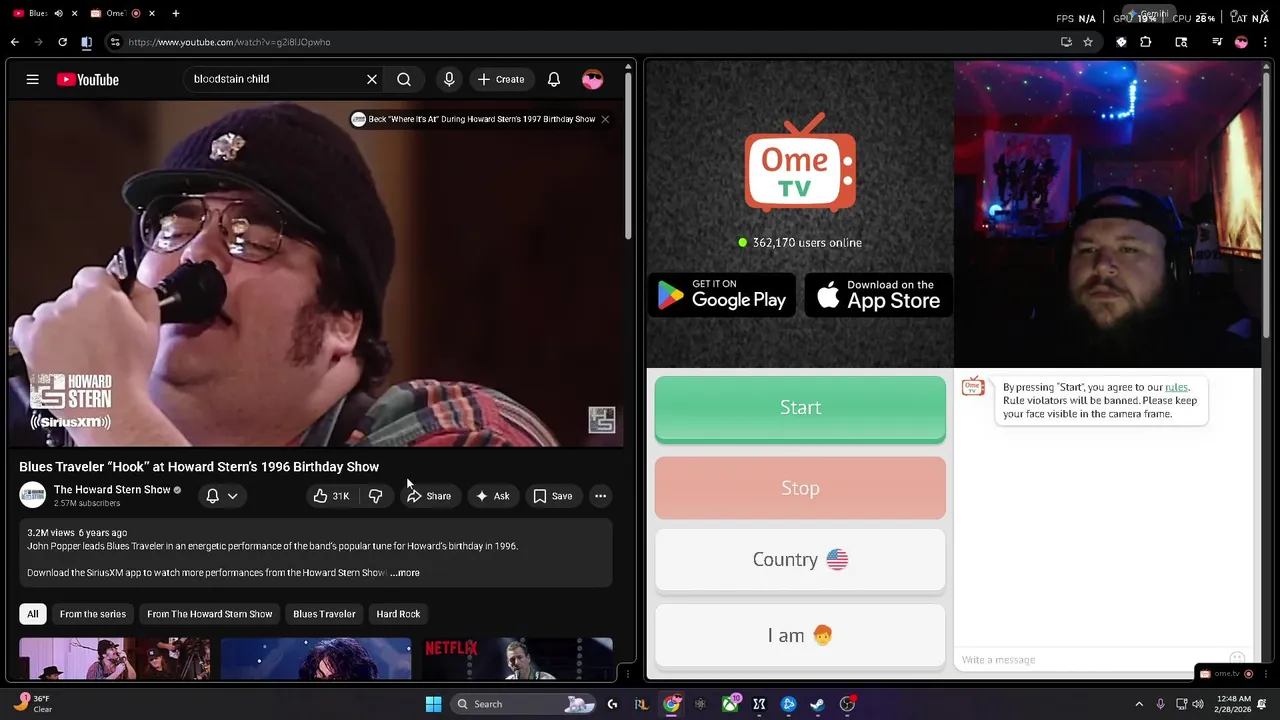The height and width of the screenshot is (720, 1280).
Task: Open the YouTube hamburger guide menu
Action: point(32,79)
